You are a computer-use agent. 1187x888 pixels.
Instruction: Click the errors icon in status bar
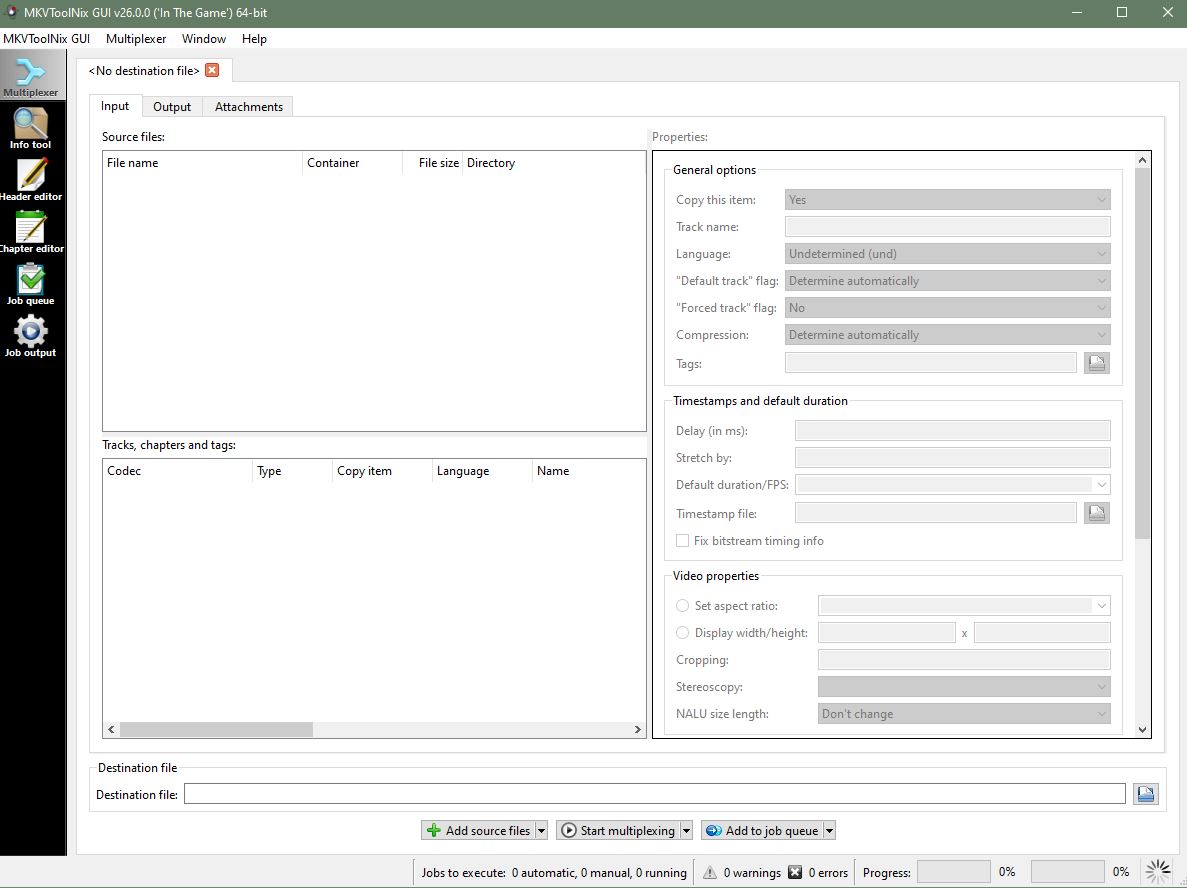point(795,872)
